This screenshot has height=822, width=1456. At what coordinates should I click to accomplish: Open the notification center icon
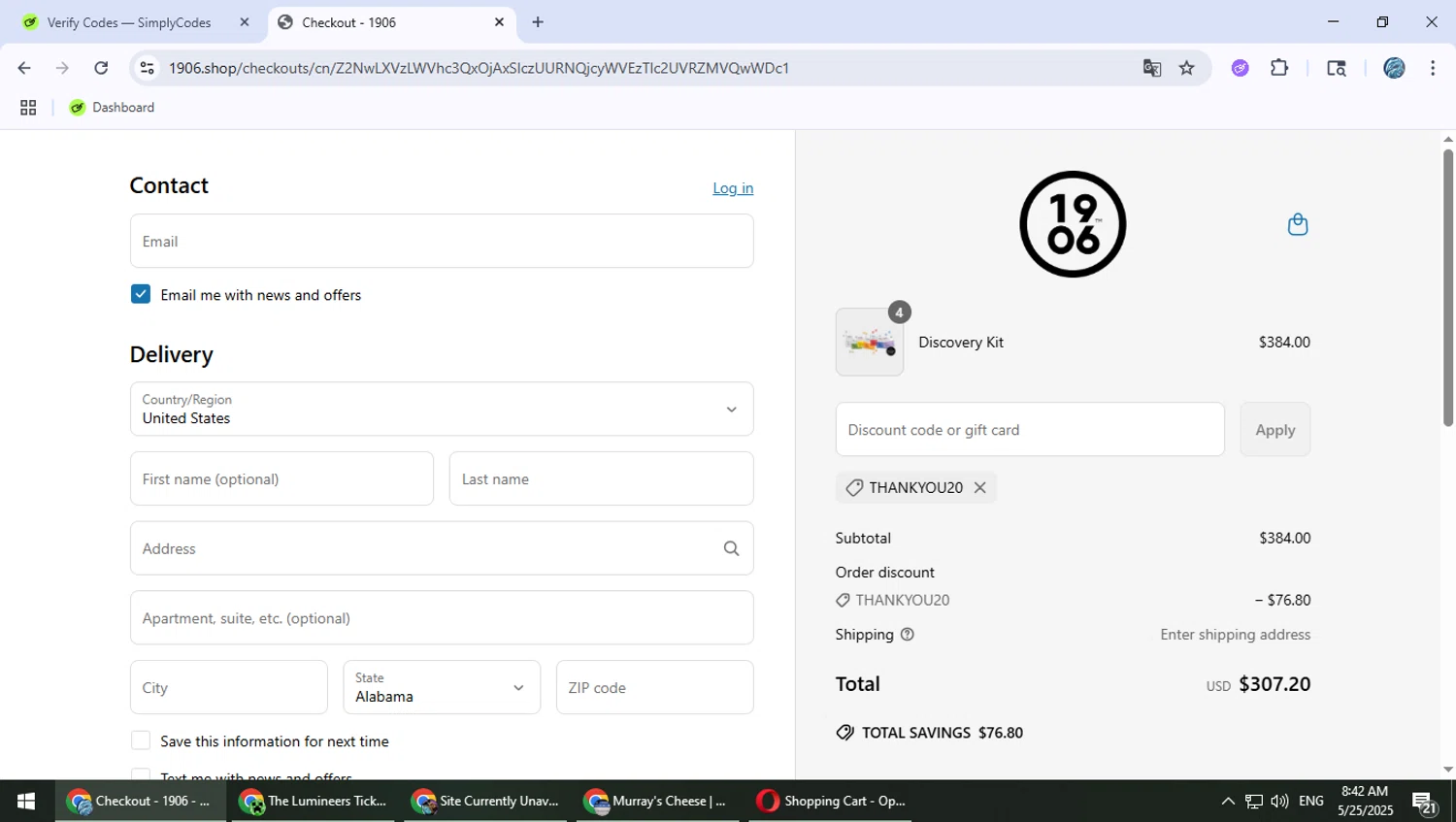click(x=1425, y=802)
